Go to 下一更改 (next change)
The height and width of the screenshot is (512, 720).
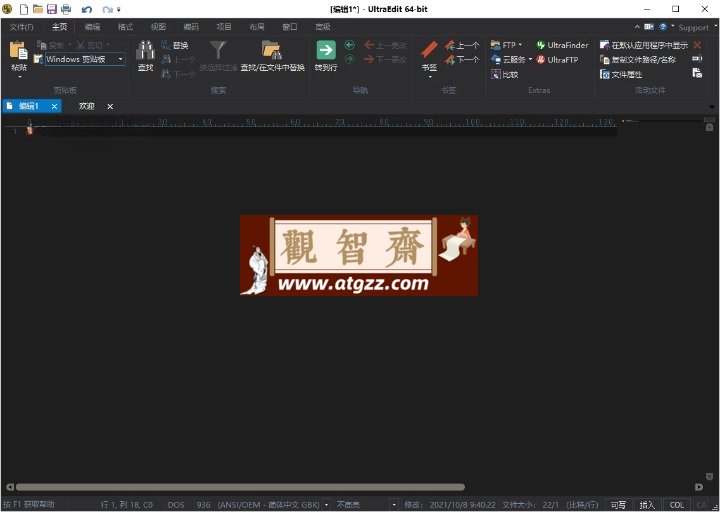(x=385, y=59)
